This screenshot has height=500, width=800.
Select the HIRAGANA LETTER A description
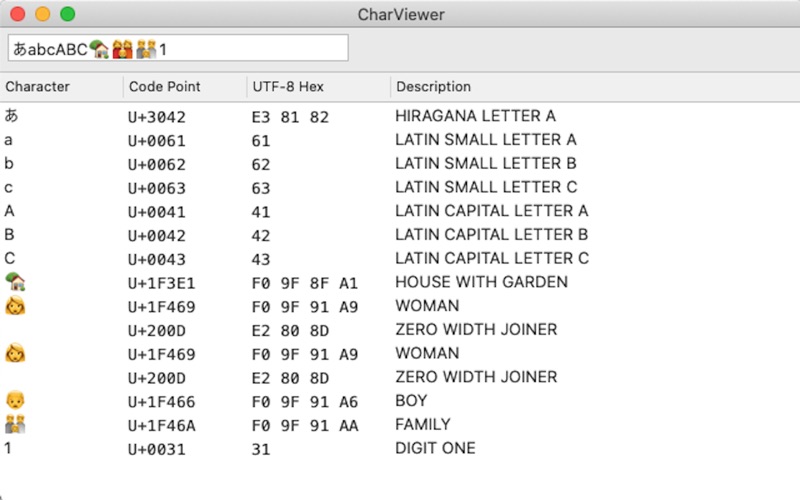pyautogui.click(x=475, y=116)
